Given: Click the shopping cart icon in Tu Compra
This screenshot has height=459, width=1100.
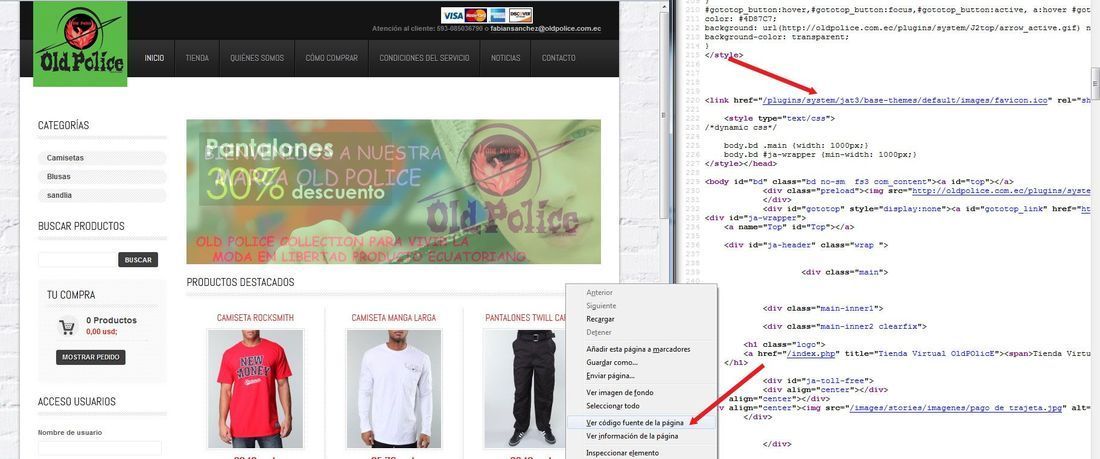Looking at the screenshot, I should tap(67, 327).
